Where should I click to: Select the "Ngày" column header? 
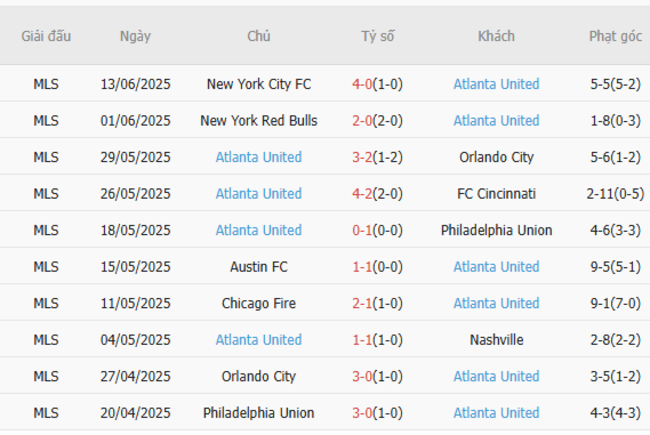pyautogui.click(x=135, y=36)
